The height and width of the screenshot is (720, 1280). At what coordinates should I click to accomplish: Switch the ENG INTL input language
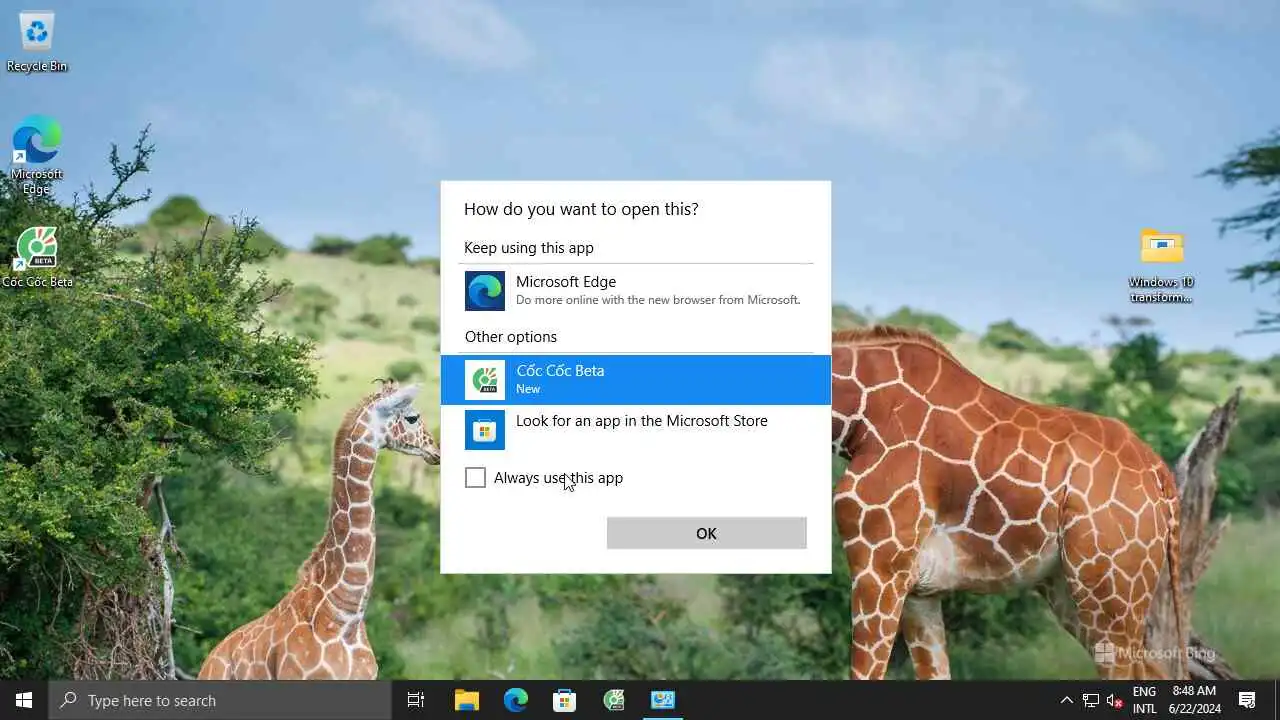(1144, 700)
